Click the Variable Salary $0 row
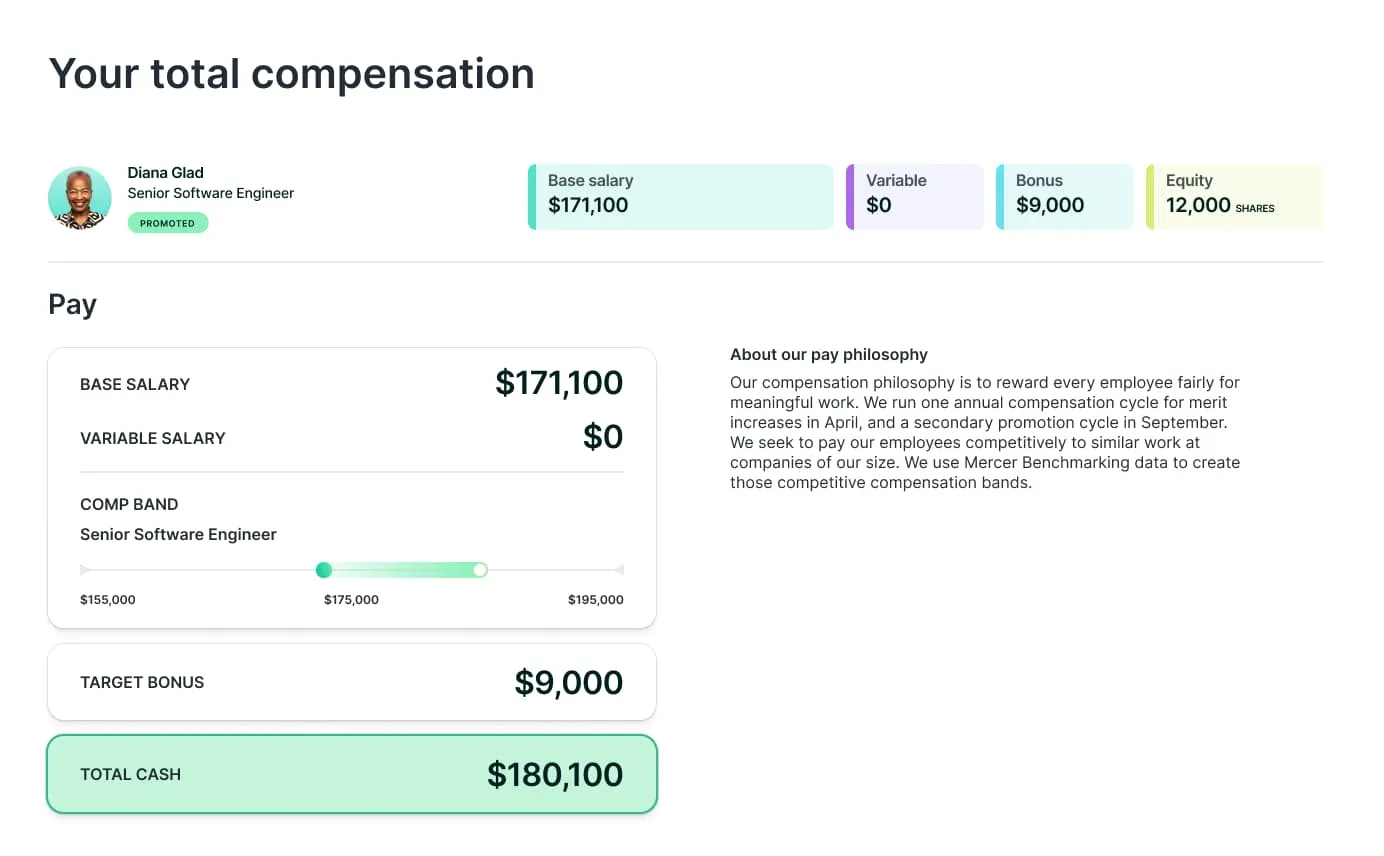Viewport: 1384px width, 856px height. pyautogui.click(x=352, y=437)
